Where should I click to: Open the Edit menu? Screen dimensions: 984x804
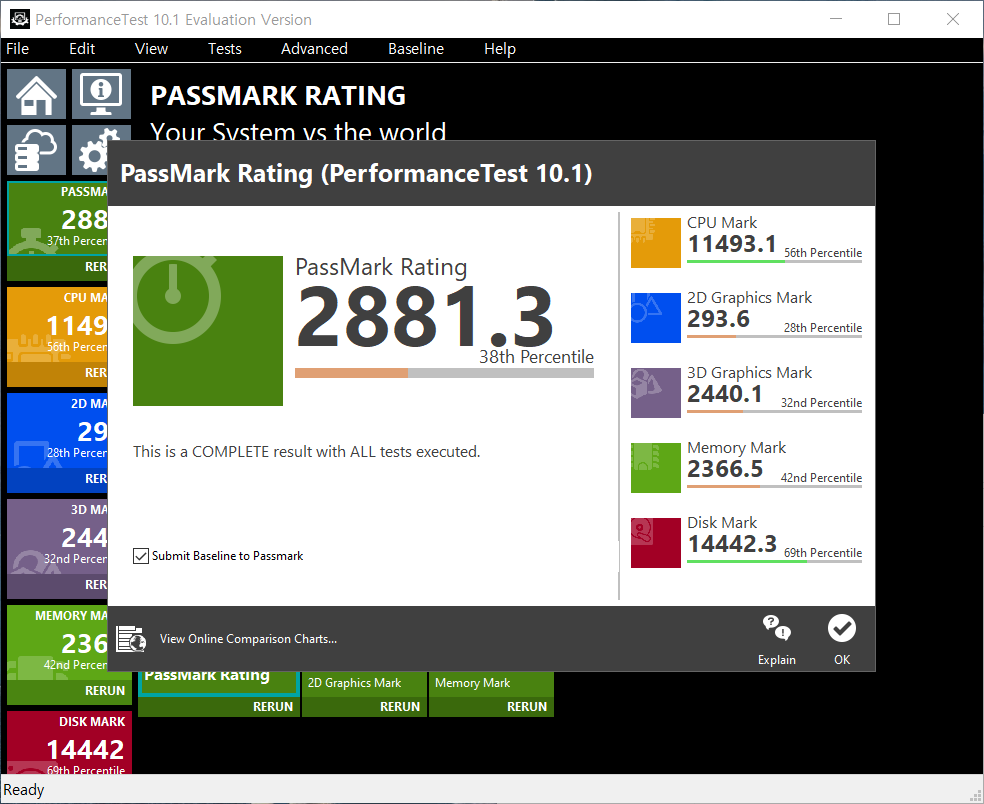click(82, 49)
